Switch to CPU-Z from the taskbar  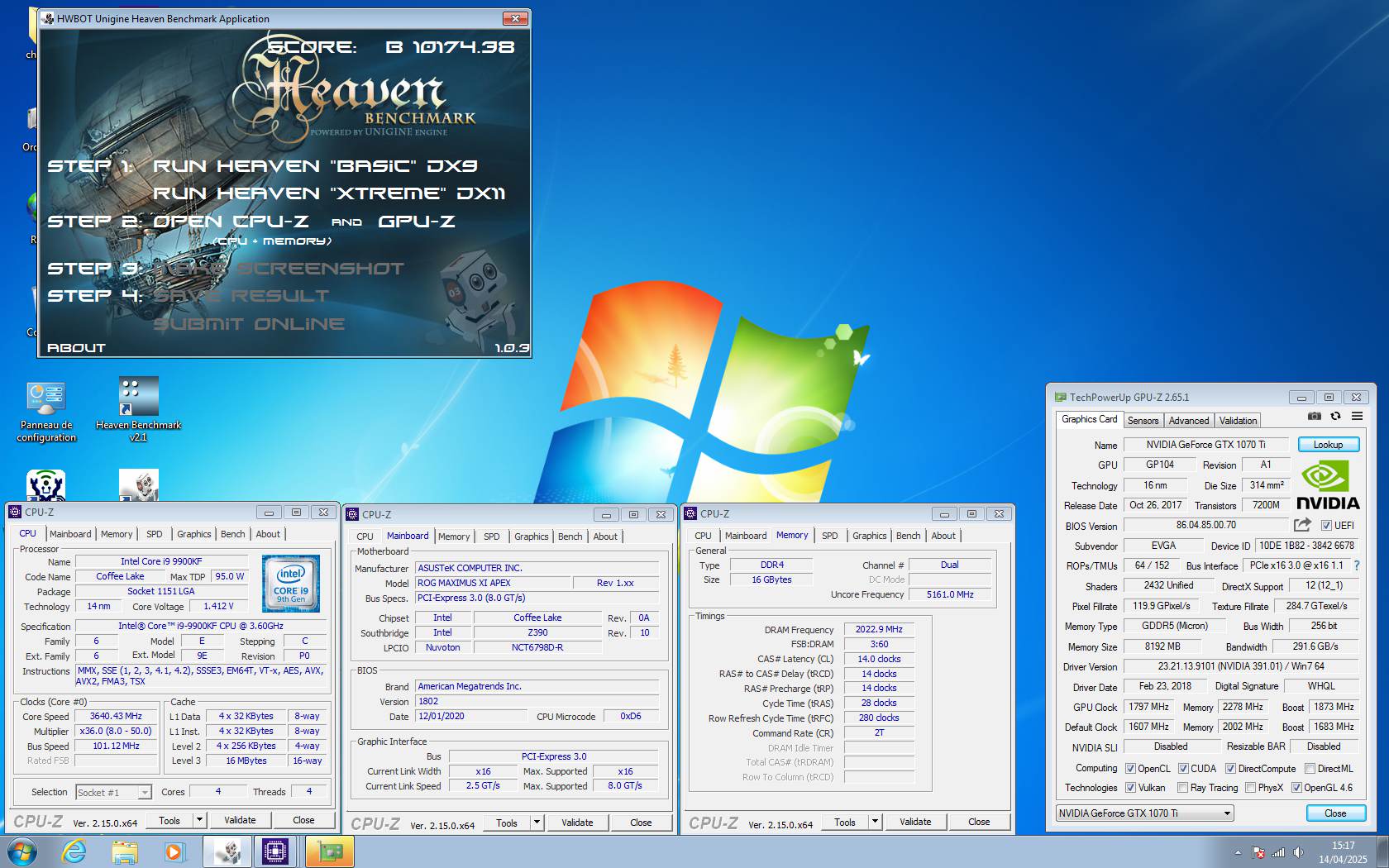tap(275, 851)
